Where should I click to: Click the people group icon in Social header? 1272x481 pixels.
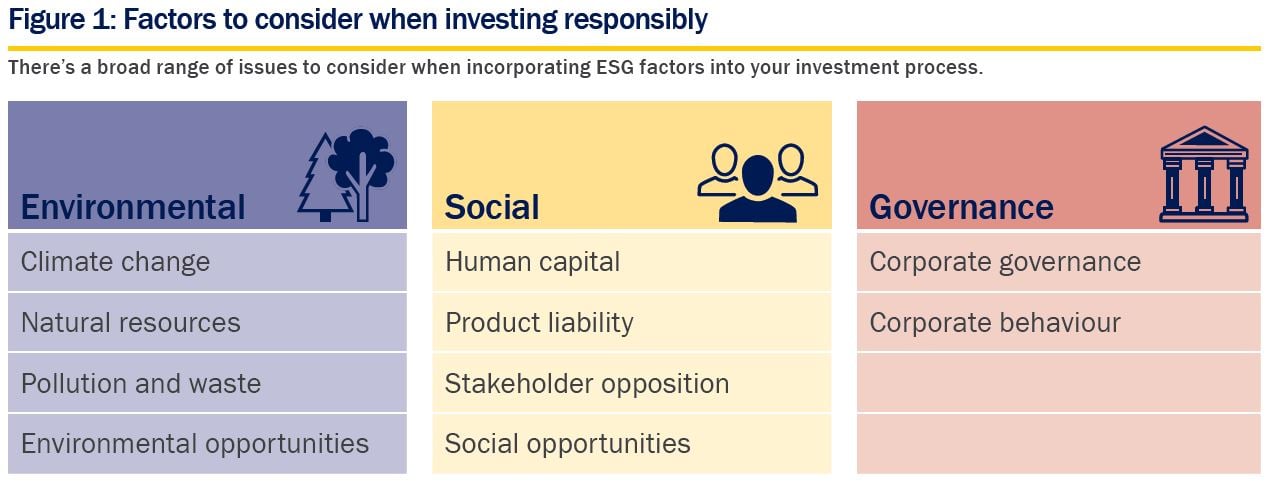757,183
